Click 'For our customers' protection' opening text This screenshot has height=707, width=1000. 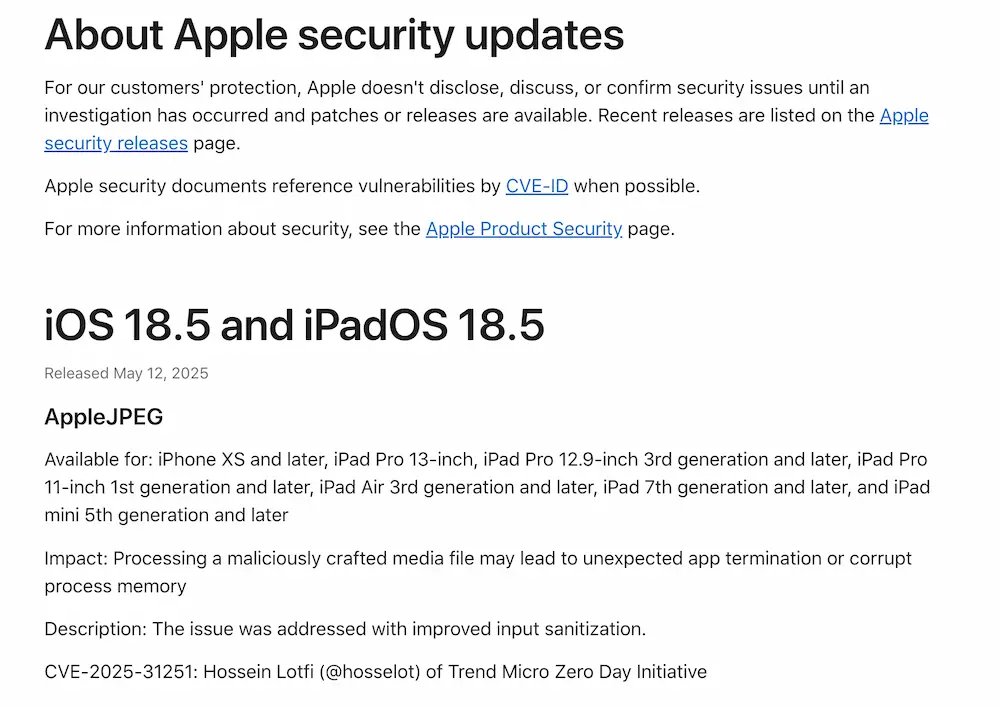coord(172,88)
